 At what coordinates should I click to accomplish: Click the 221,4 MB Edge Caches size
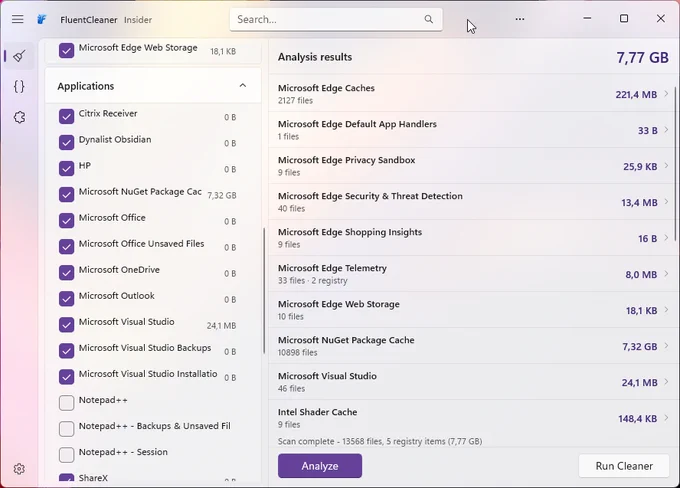(636, 94)
